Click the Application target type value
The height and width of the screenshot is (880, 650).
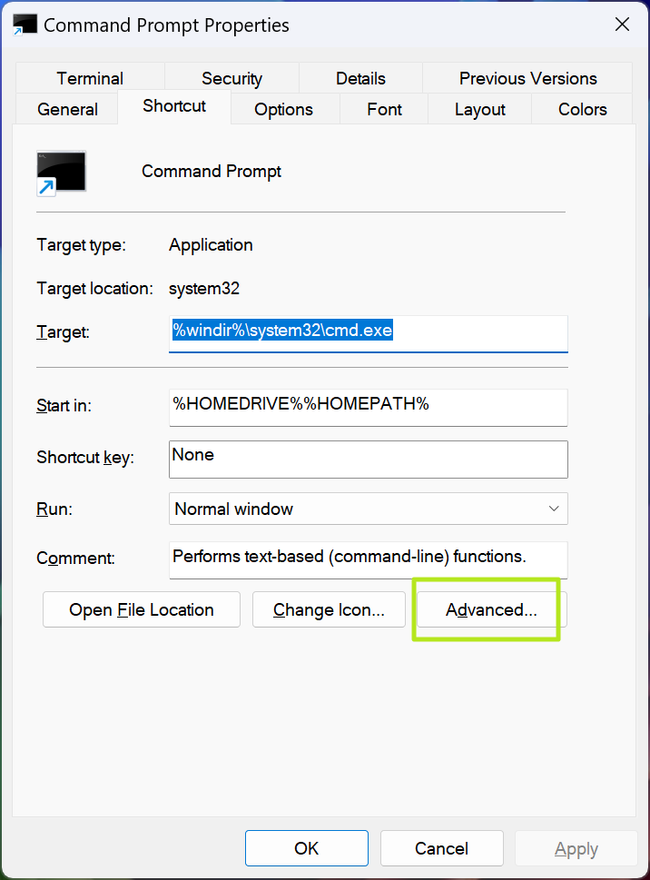[x=210, y=245]
